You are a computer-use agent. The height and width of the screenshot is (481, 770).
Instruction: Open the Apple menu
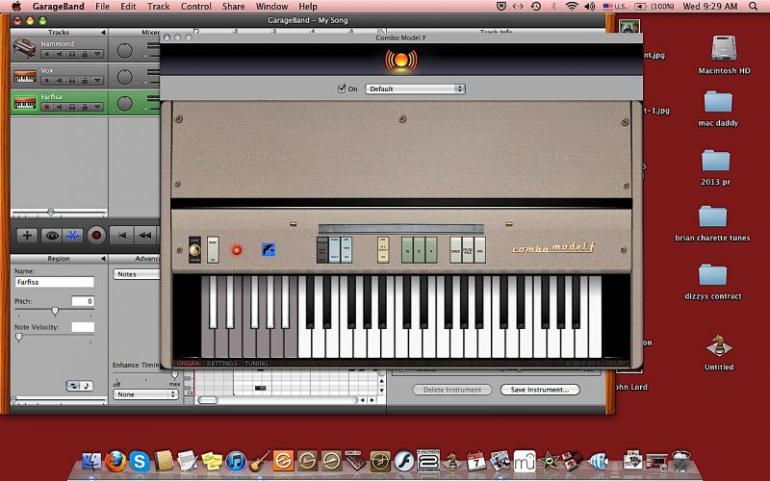(16, 6)
